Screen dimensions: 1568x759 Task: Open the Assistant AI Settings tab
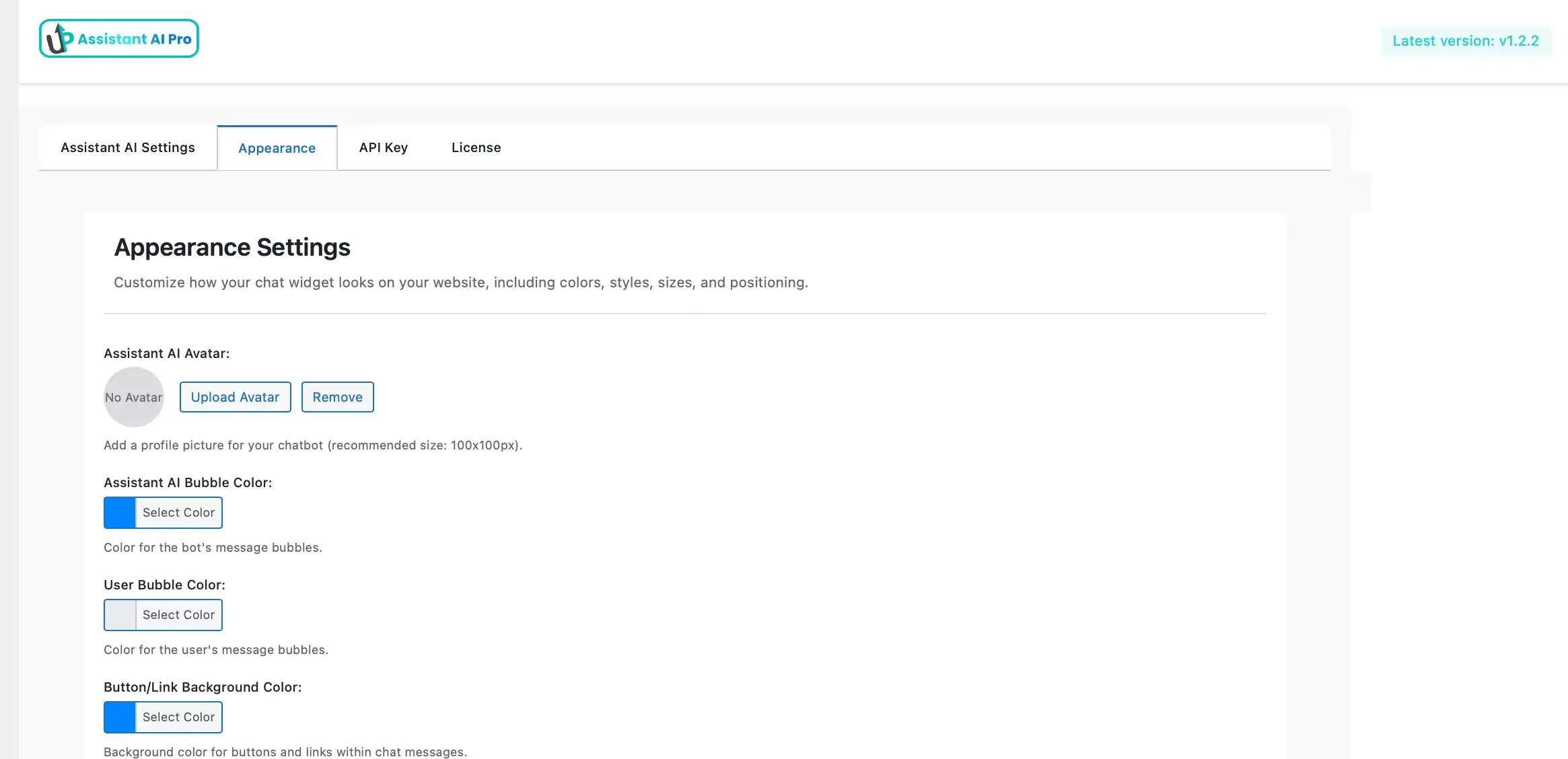(x=128, y=147)
